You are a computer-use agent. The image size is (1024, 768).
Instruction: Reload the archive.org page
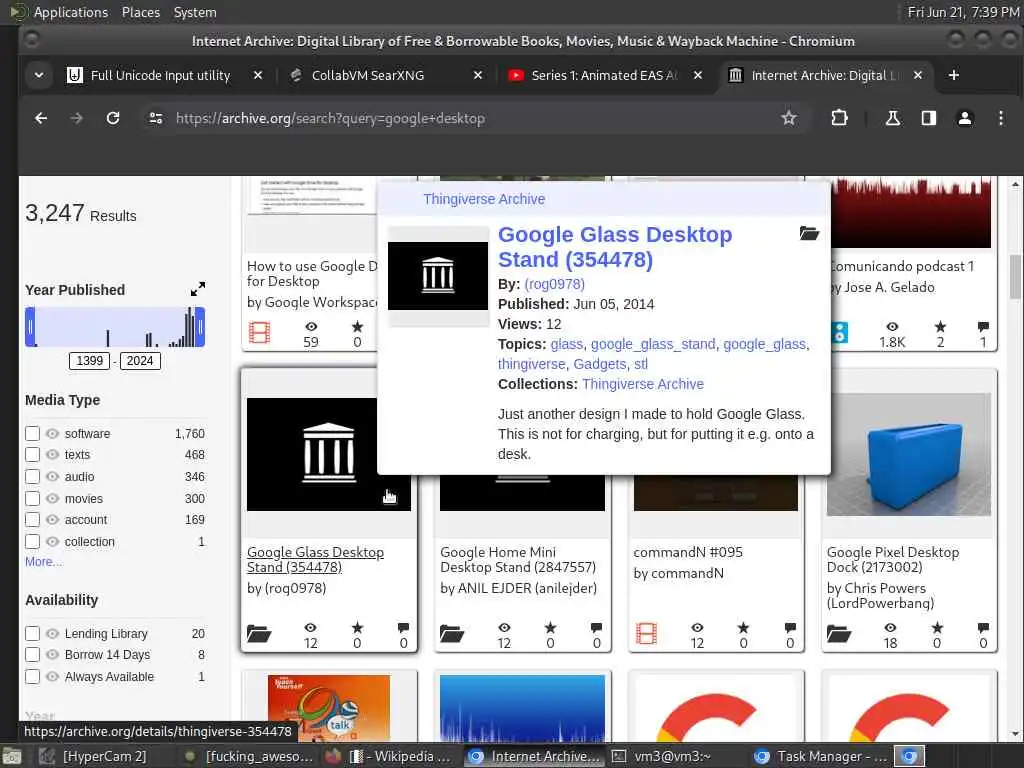[113, 118]
